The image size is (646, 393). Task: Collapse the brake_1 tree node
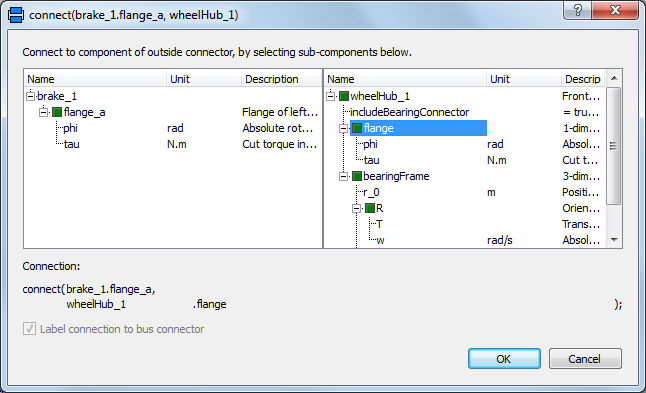[x=30, y=96]
